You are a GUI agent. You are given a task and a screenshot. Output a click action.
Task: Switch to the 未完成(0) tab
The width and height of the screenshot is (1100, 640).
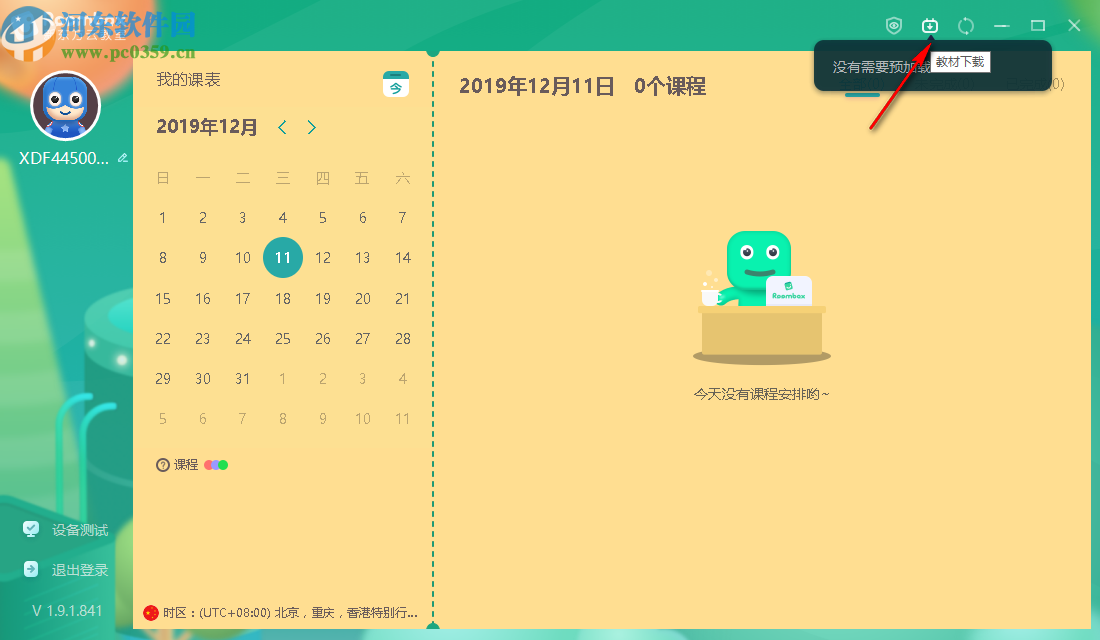[943, 83]
